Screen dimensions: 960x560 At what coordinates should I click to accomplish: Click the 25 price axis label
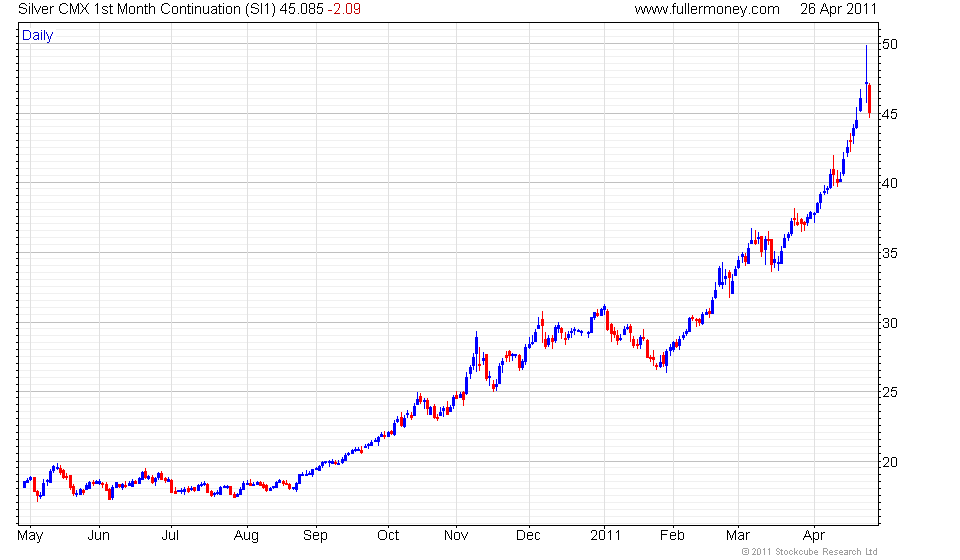(890, 392)
